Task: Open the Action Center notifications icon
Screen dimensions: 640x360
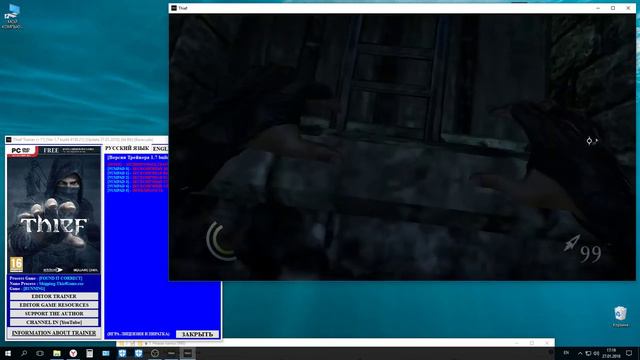Action: pyautogui.click(x=629, y=353)
